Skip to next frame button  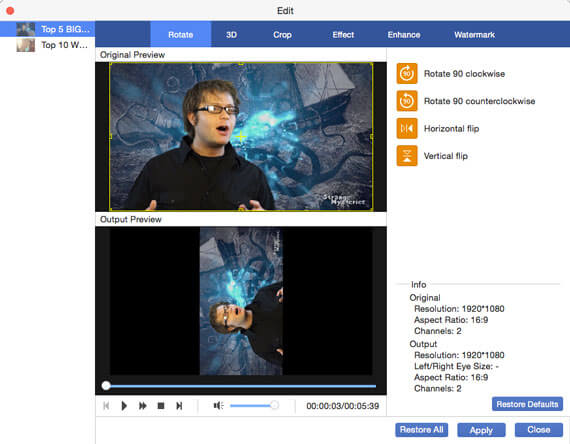click(x=179, y=406)
